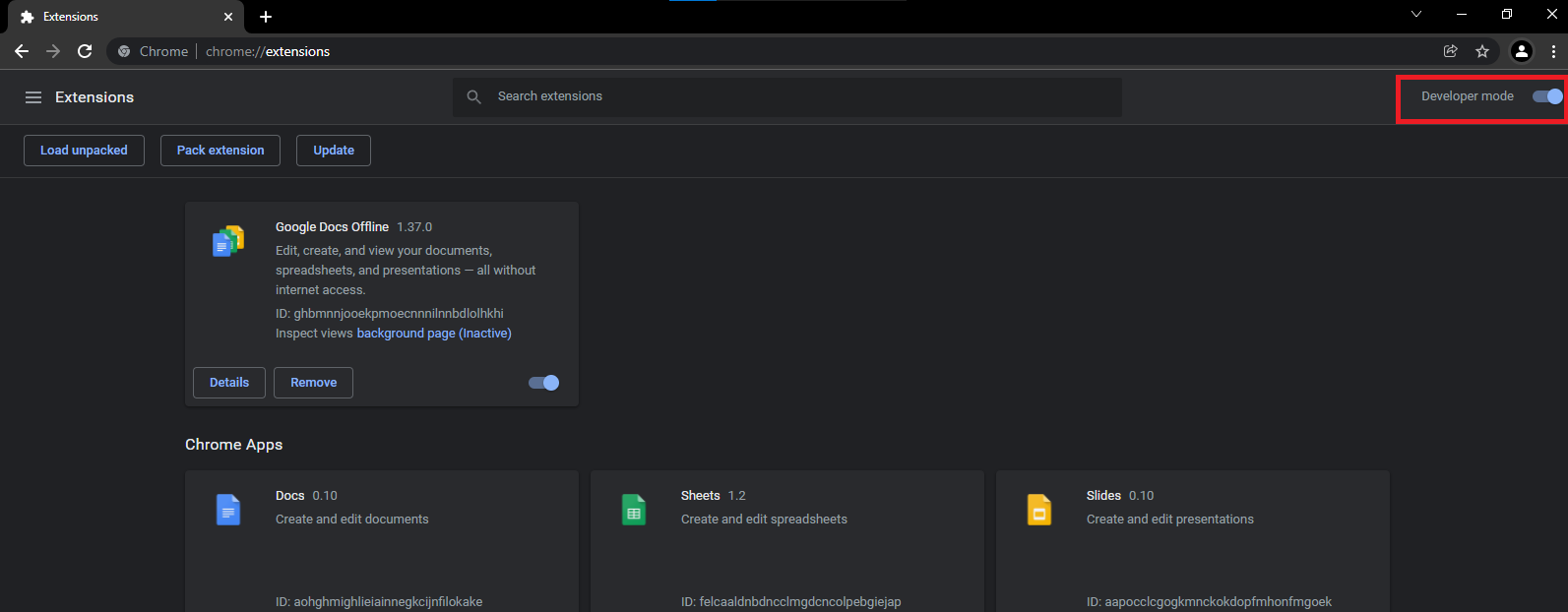The width and height of the screenshot is (1568, 612).
Task: Bookmark this page with star icon
Action: (1482, 51)
